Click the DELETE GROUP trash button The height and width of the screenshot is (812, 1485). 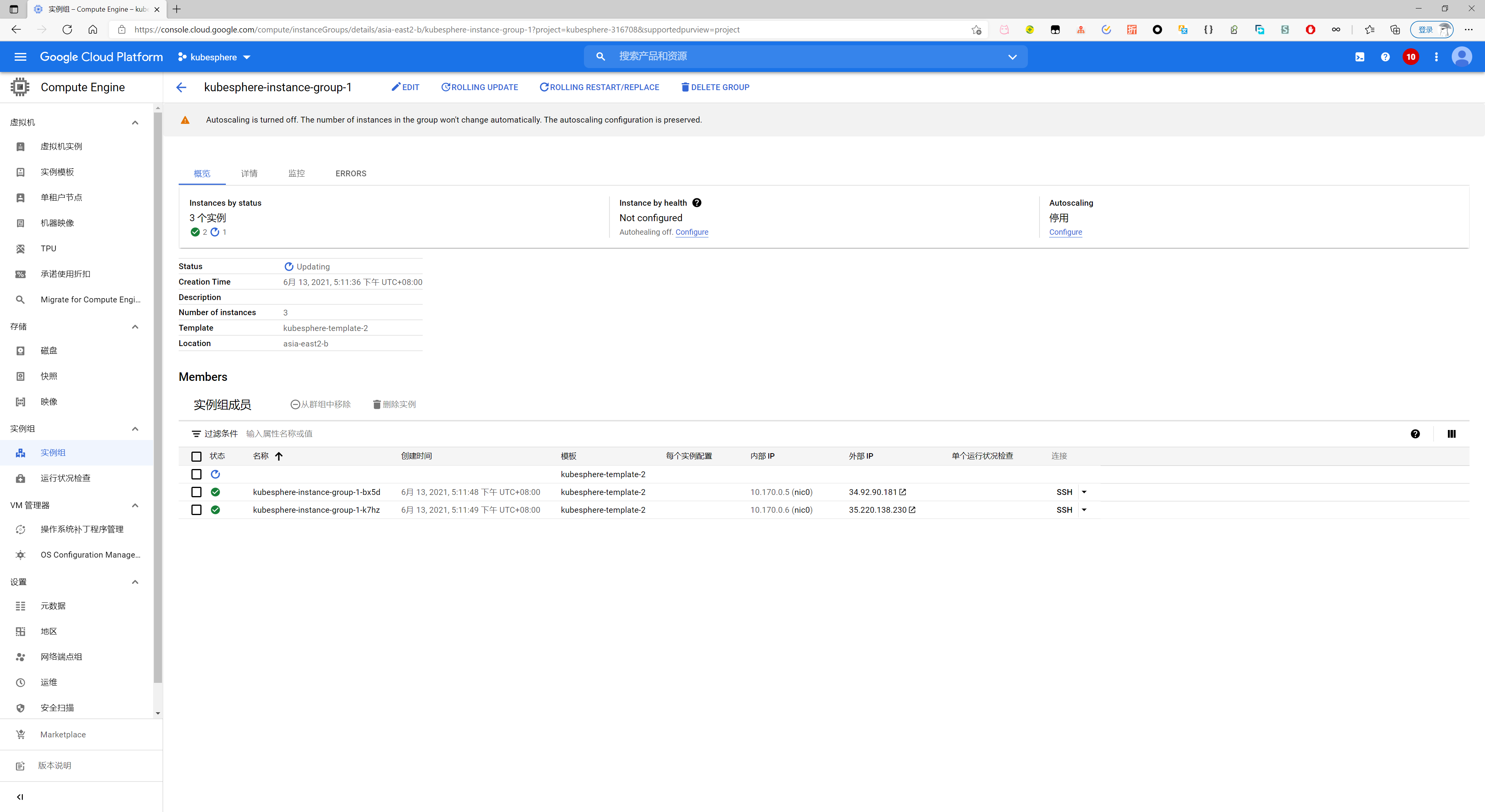[x=715, y=88]
